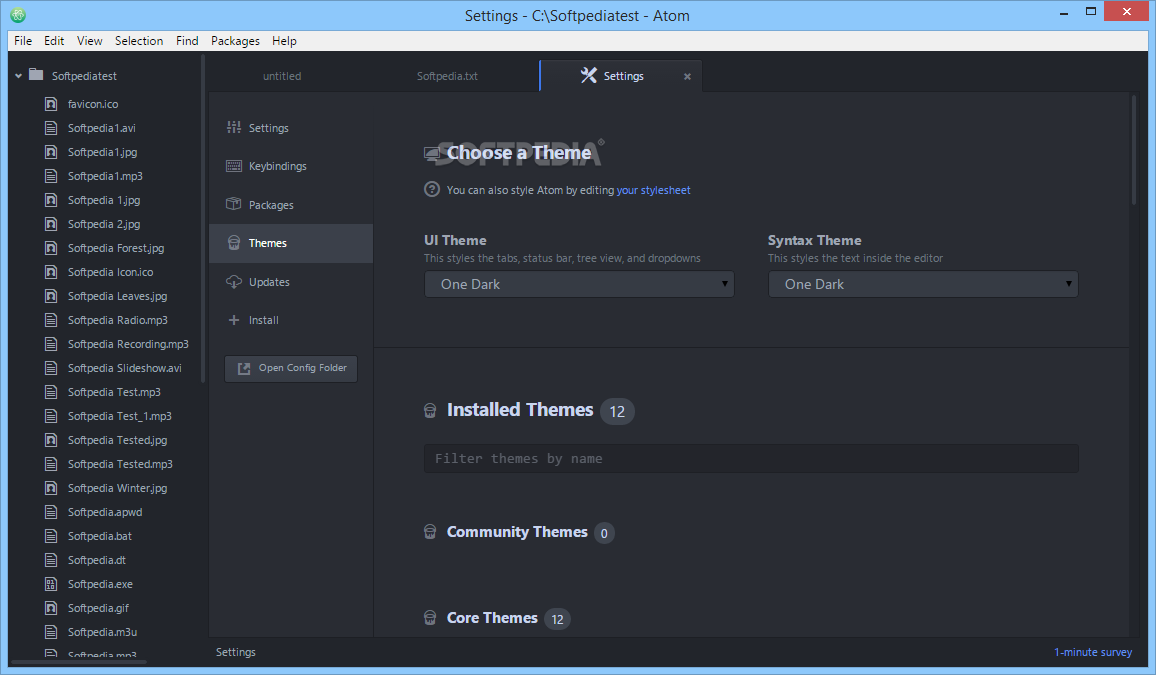Click the Install plus icon
The height and width of the screenshot is (675, 1156).
[234, 320]
